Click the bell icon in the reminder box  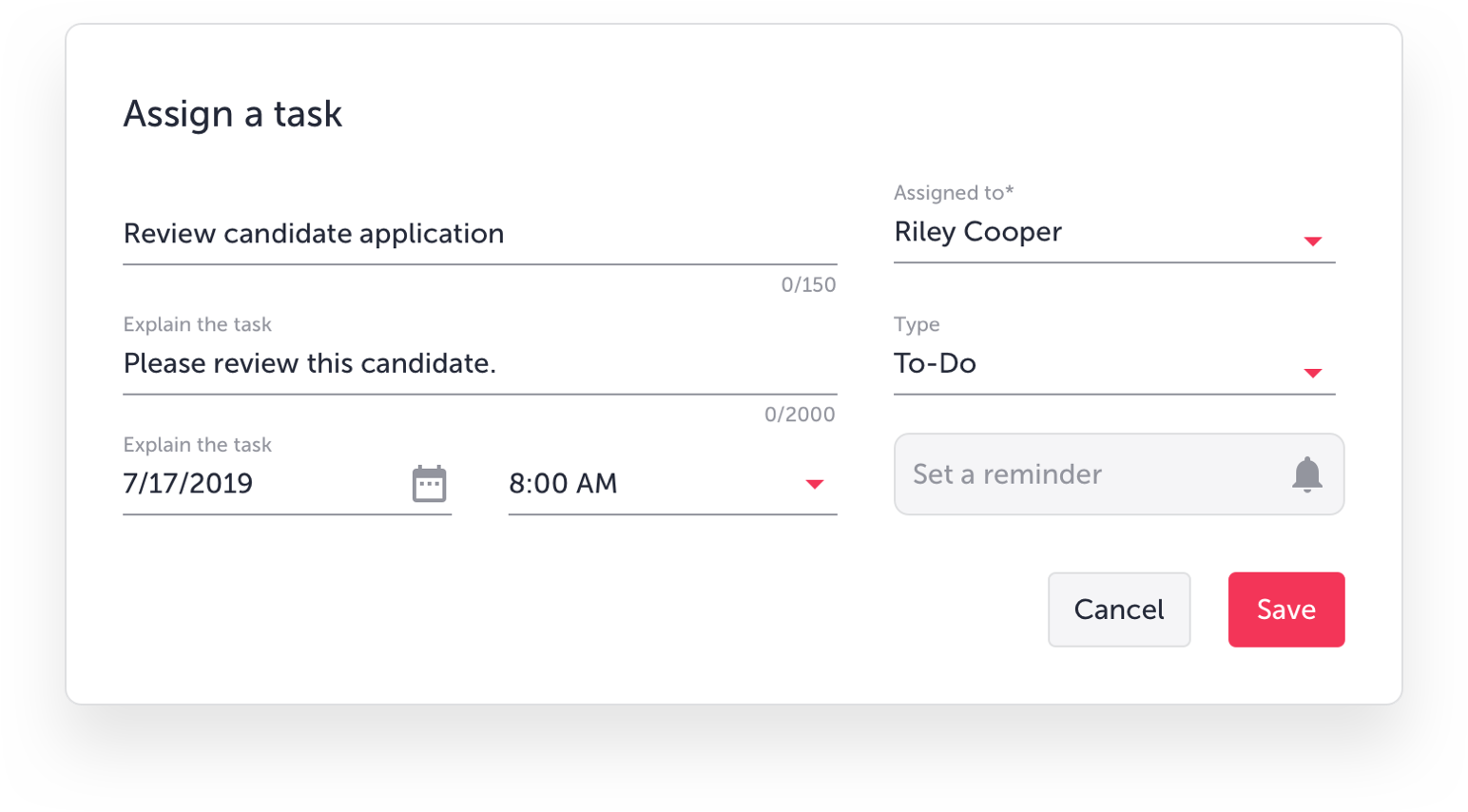[x=1306, y=474]
